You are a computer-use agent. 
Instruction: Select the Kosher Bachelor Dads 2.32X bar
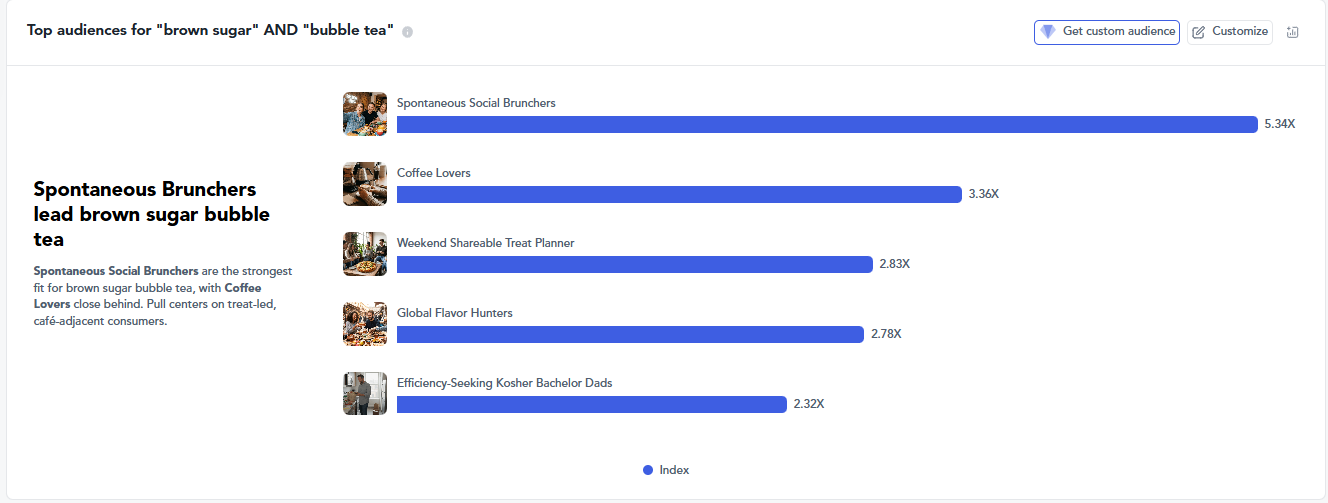click(592, 404)
